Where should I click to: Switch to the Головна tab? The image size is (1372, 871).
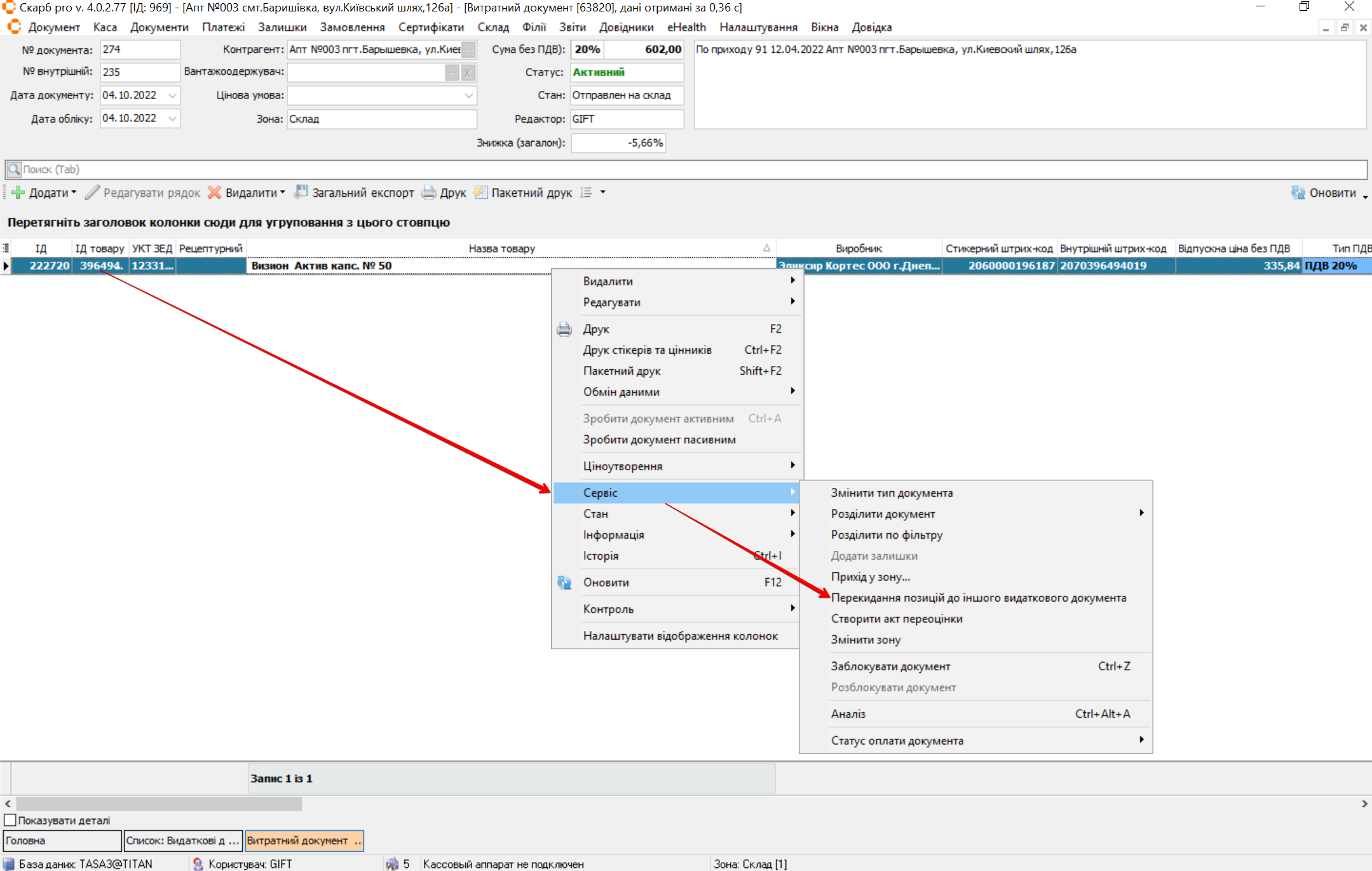tap(62, 841)
